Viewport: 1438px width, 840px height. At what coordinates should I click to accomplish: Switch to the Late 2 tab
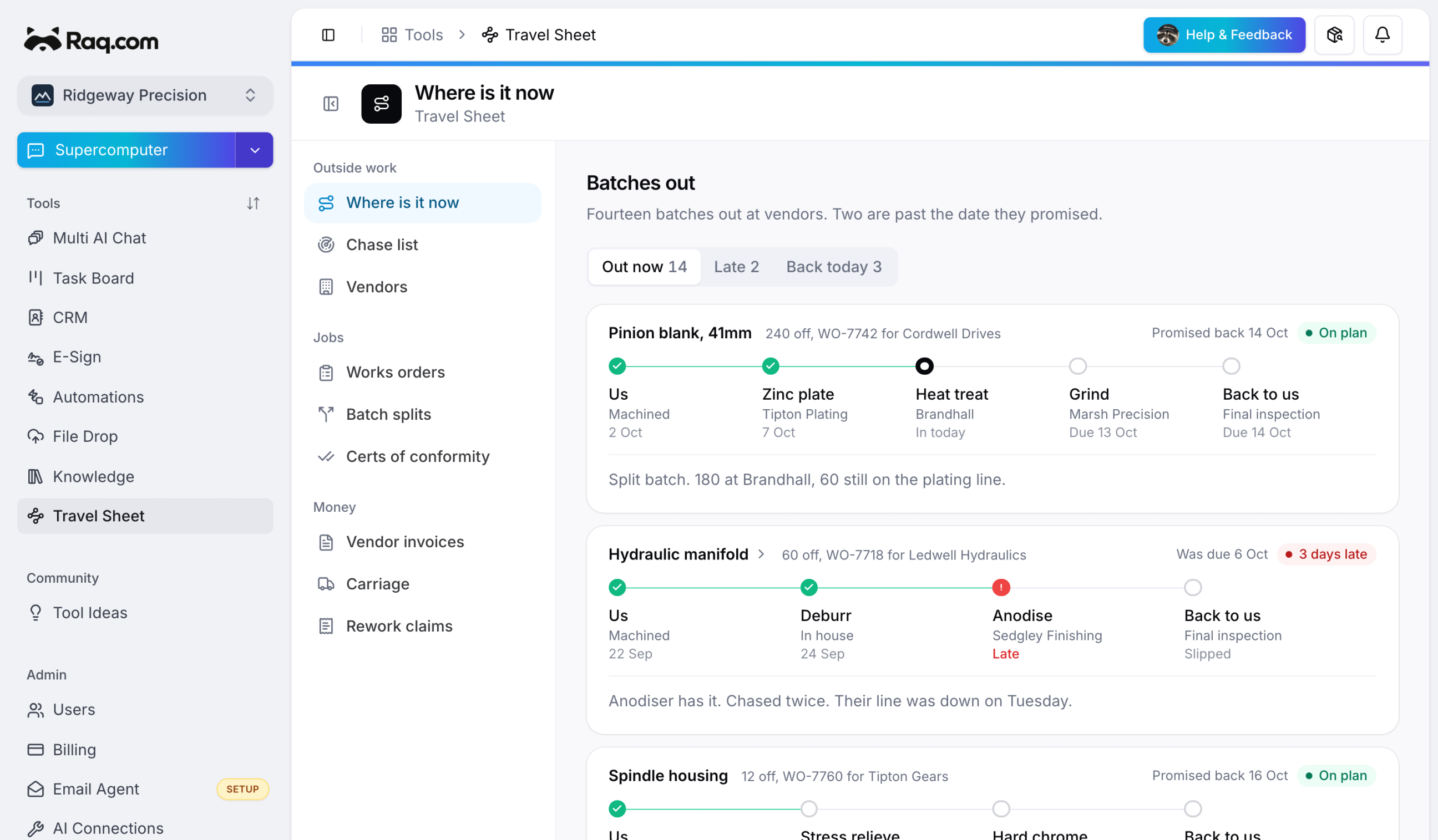(736, 266)
